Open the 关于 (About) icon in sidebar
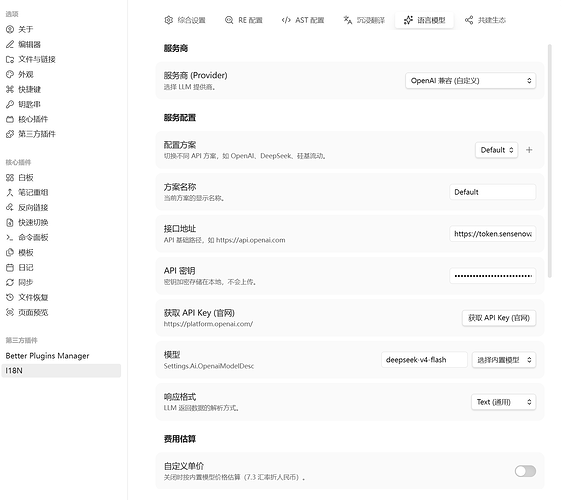Image resolution: width=562 pixels, height=500 pixels. click(x=10, y=29)
